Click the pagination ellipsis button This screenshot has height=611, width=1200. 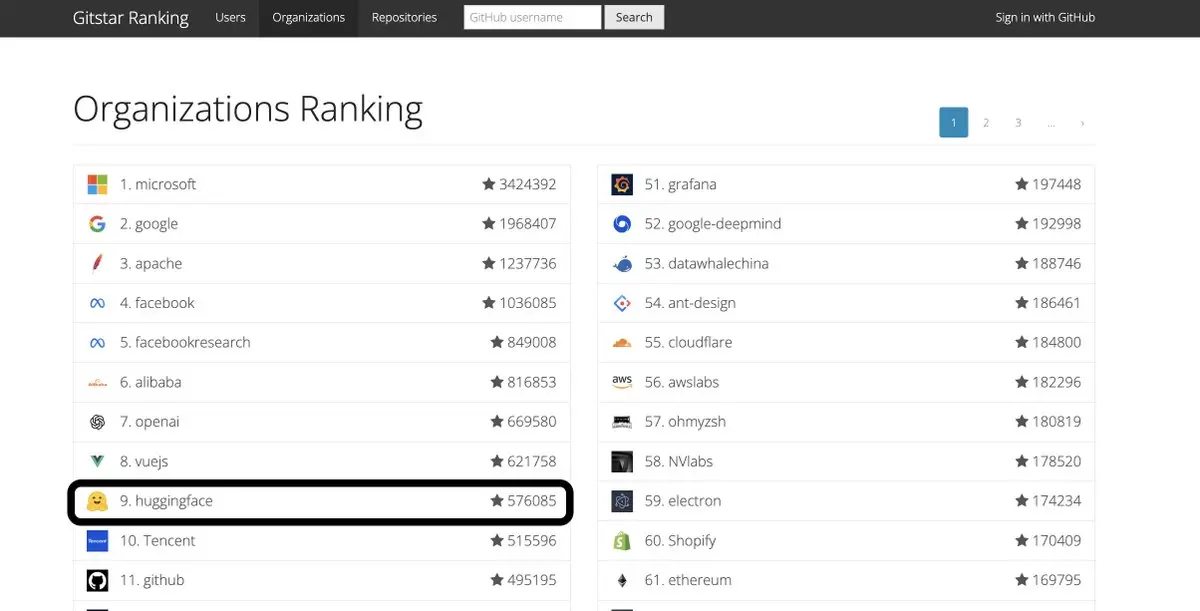1050,123
